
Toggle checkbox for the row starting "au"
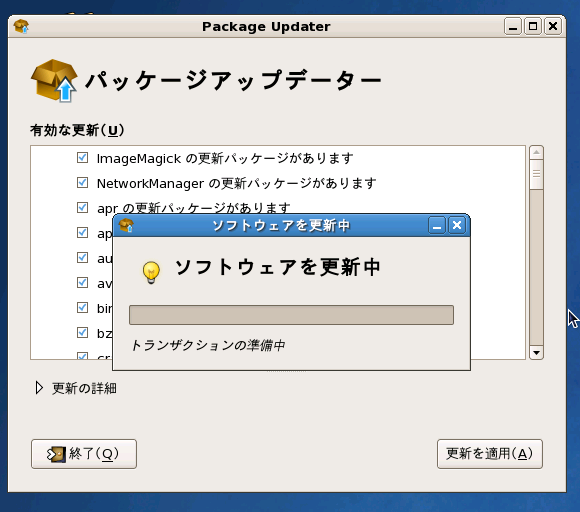pyautogui.click(x=82, y=257)
